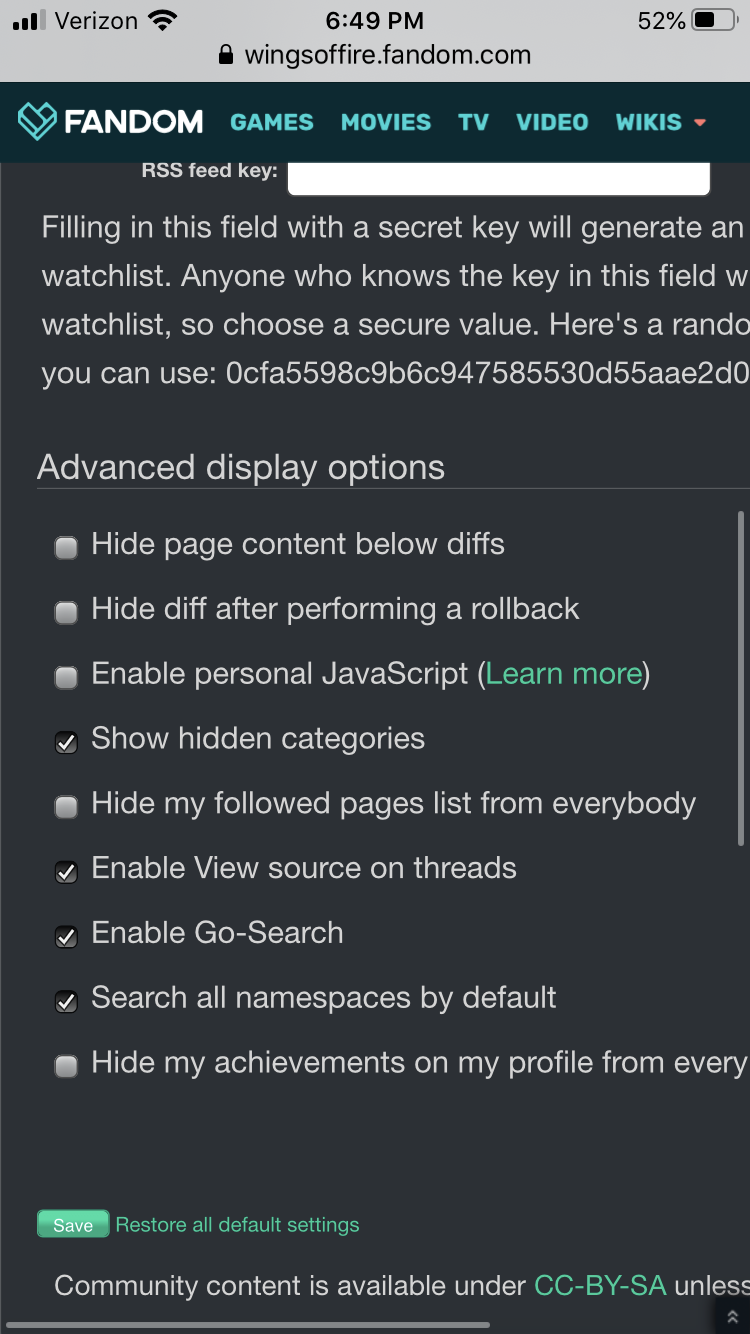
Task: Tap the lock icon beside the URL
Action: click(x=226, y=55)
